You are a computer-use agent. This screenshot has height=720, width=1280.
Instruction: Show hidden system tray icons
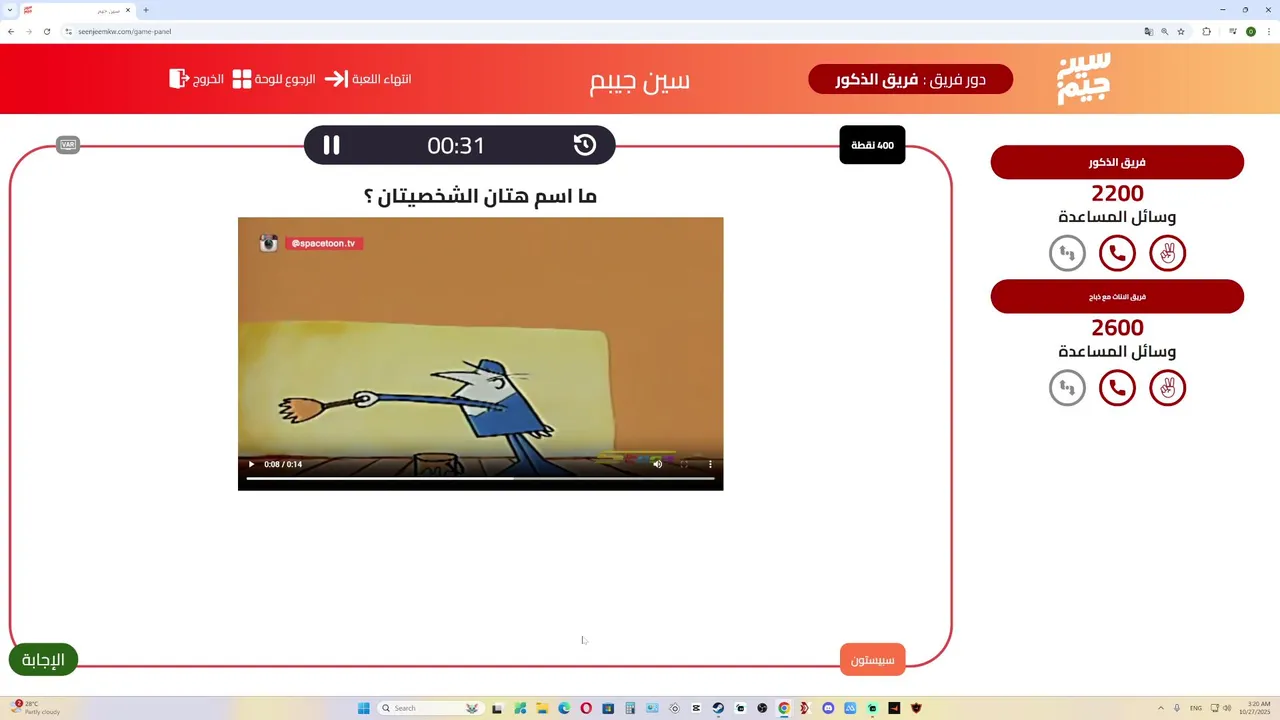click(x=1161, y=708)
